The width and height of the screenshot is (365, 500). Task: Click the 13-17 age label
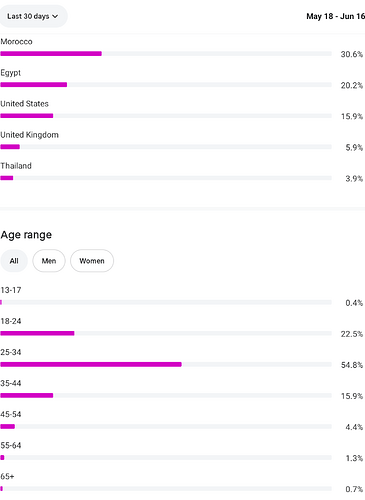11,290
